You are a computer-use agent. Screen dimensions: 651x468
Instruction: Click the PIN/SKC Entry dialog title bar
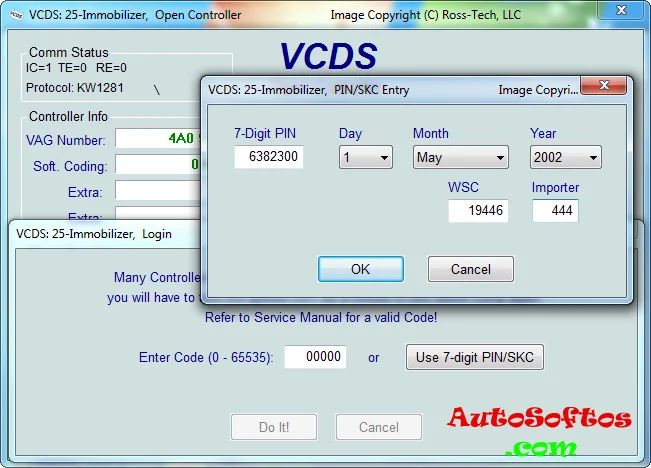pyautogui.click(x=350, y=90)
